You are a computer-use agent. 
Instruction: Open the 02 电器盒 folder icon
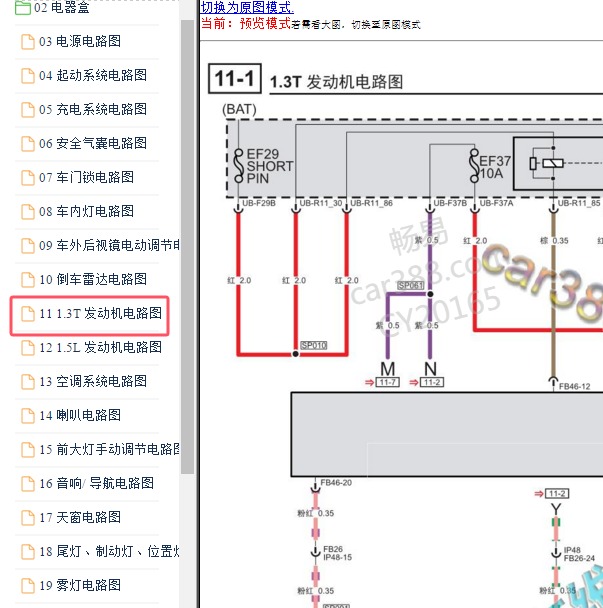pyautogui.click(x=22, y=7)
